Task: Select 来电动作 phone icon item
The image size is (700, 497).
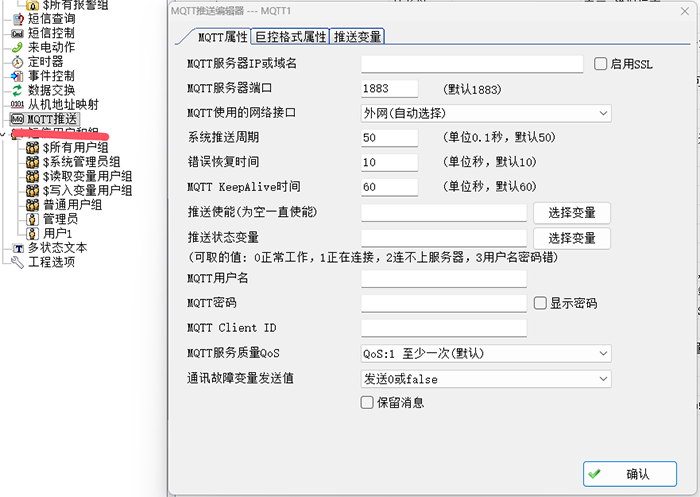Action: tap(50, 47)
